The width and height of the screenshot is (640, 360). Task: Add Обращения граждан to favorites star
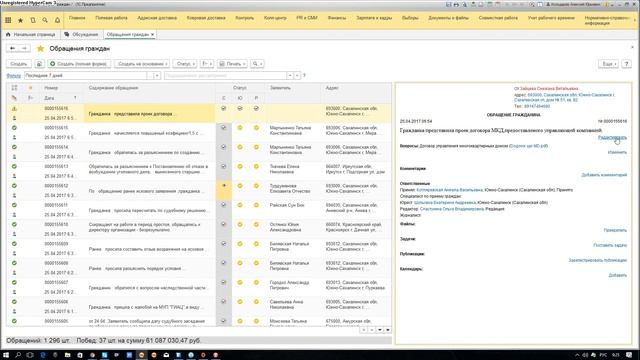tap(40, 49)
